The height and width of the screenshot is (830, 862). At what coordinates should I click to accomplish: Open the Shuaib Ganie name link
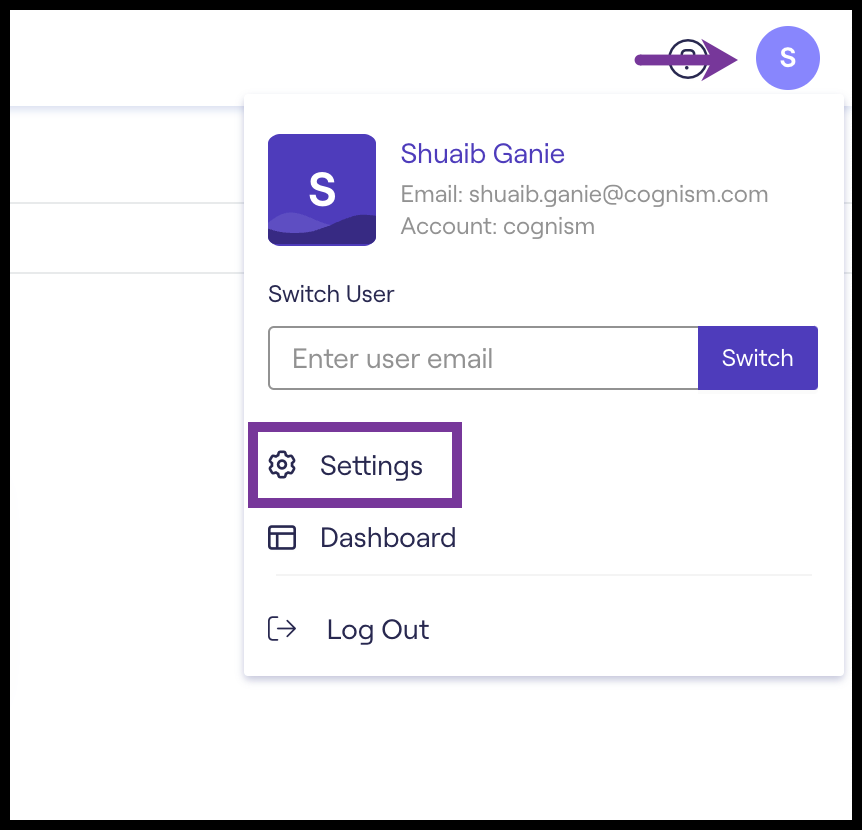pos(482,153)
